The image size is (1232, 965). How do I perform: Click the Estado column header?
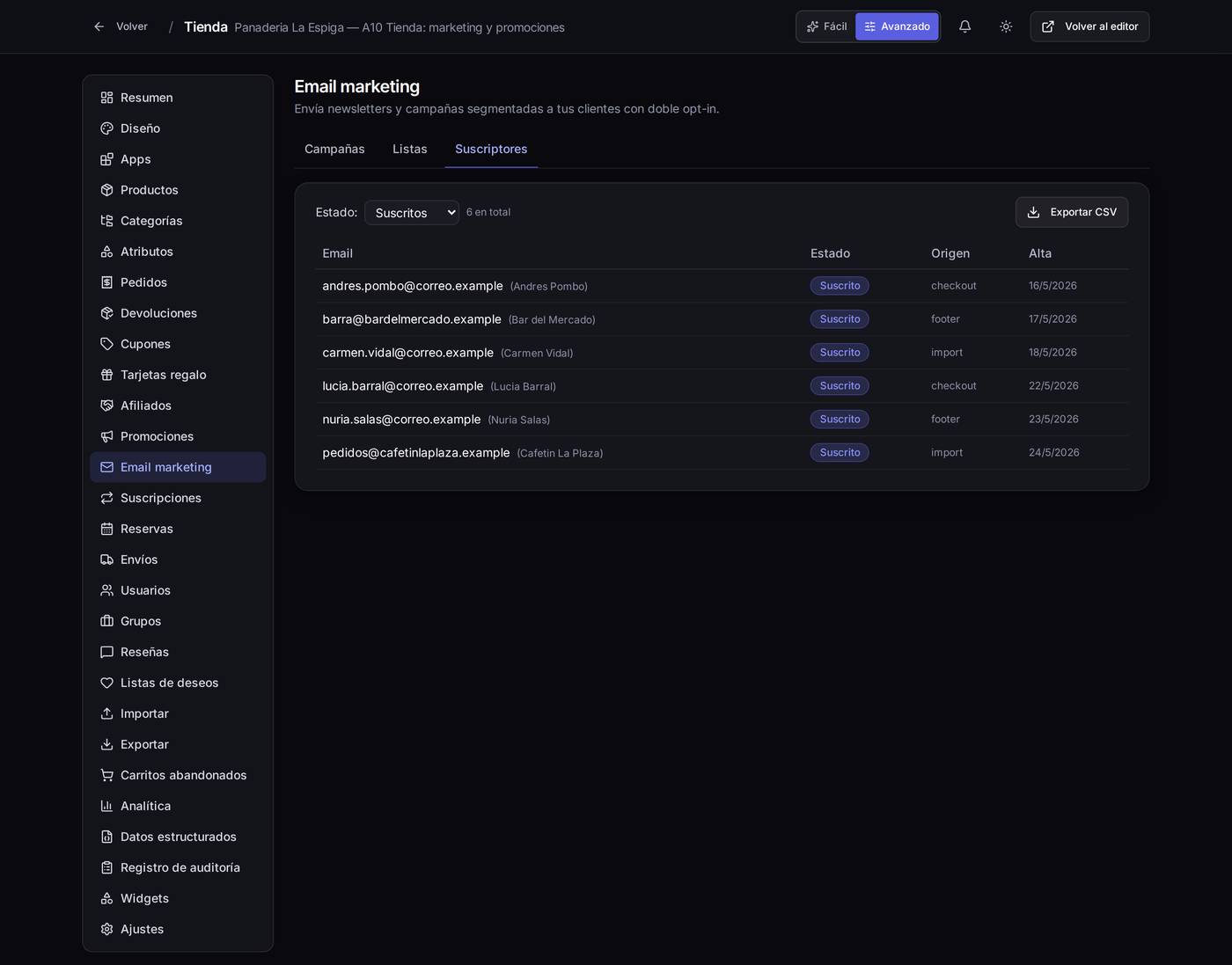tap(830, 253)
